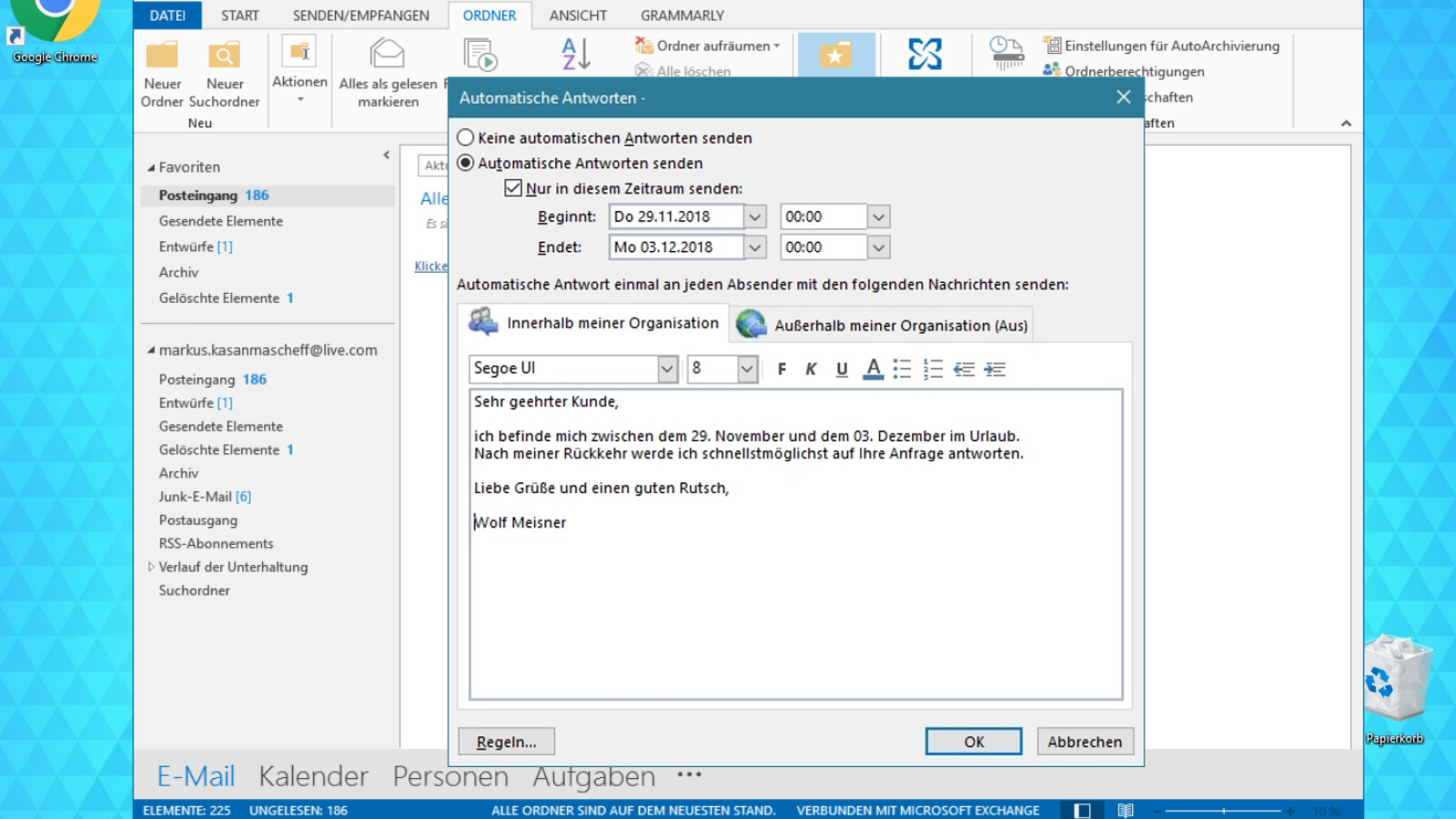The image size is (1456, 819).
Task: Decrease indent in reply editor
Action: [x=964, y=369]
